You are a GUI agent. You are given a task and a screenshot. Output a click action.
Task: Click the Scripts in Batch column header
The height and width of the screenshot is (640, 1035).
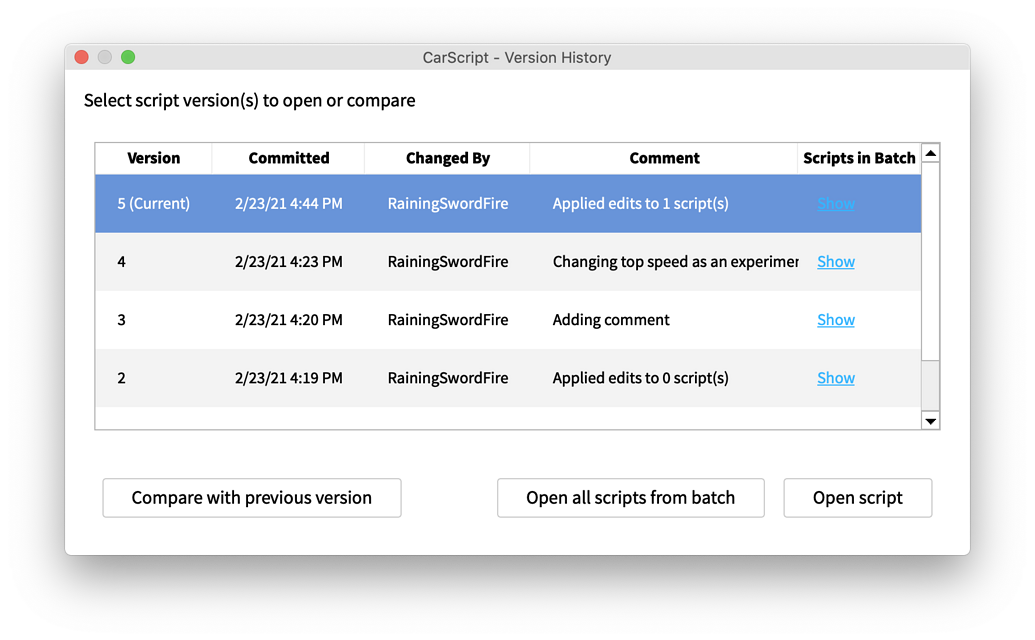click(x=858, y=158)
